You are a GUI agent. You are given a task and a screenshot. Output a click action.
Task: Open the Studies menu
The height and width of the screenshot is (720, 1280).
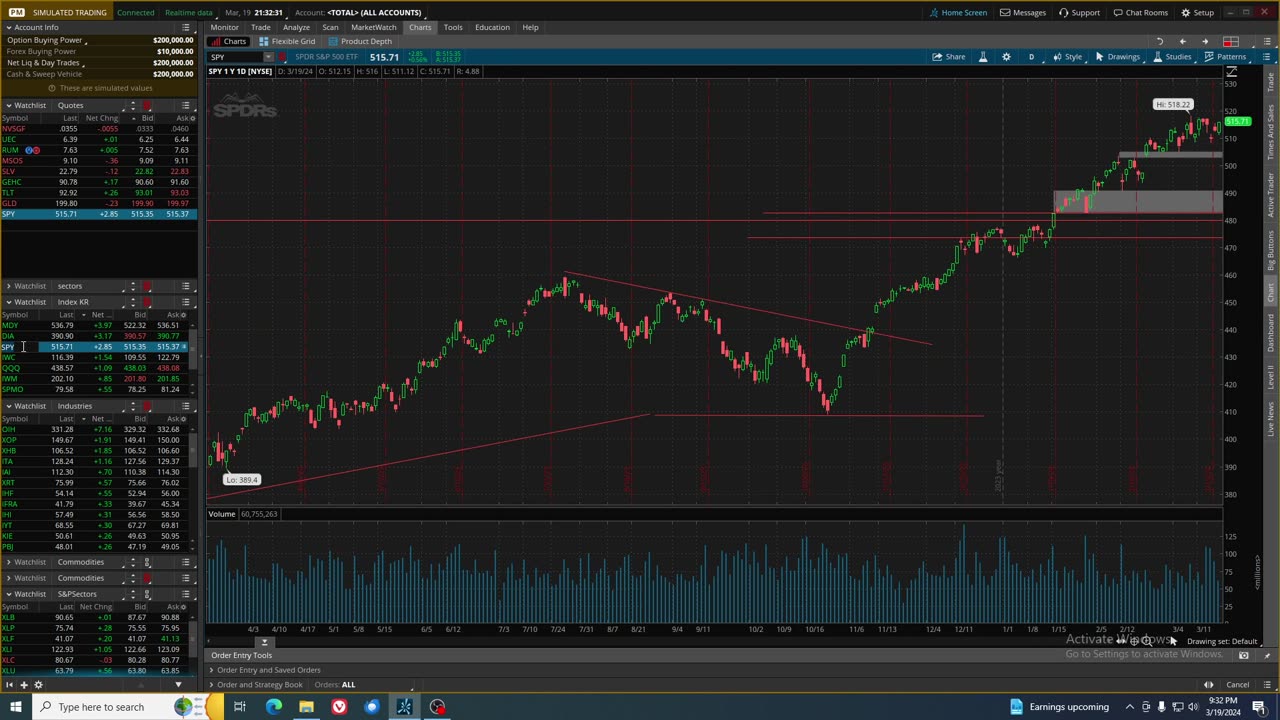1172,57
